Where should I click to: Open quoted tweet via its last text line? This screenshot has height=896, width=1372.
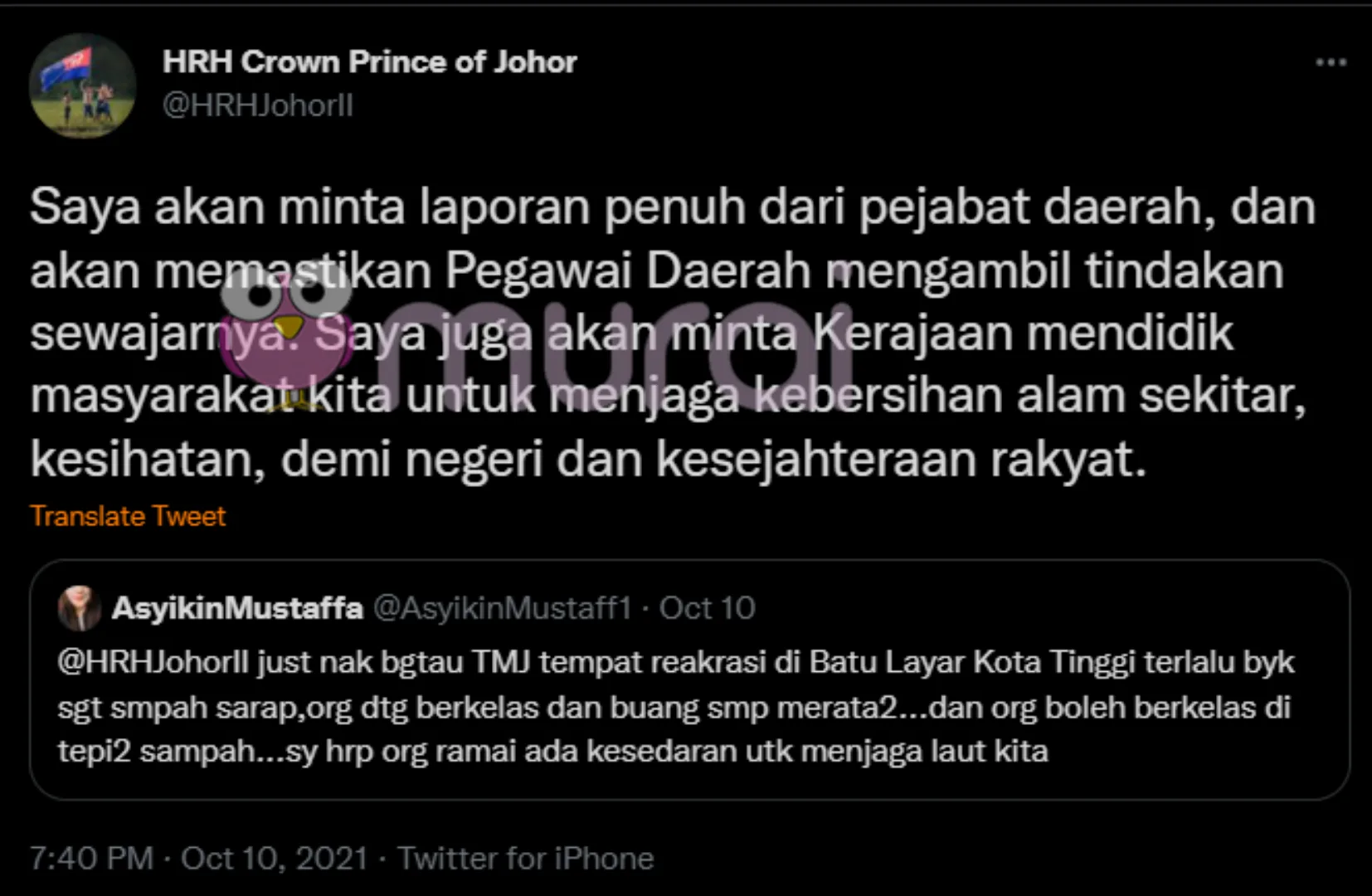click(552, 751)
